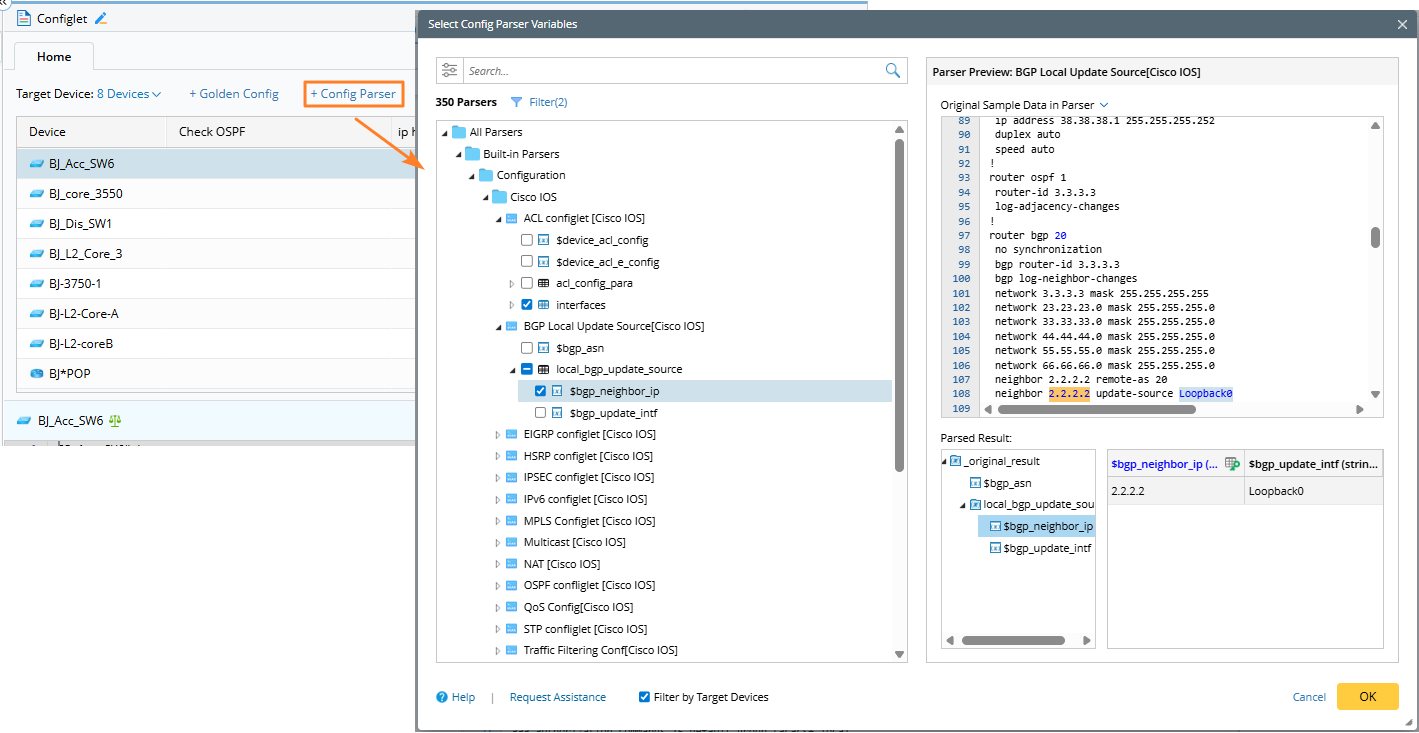Viewport: 1419px width, 733px height.
Task: Open the parser filter settings icon
Action: tap(450, 70)
